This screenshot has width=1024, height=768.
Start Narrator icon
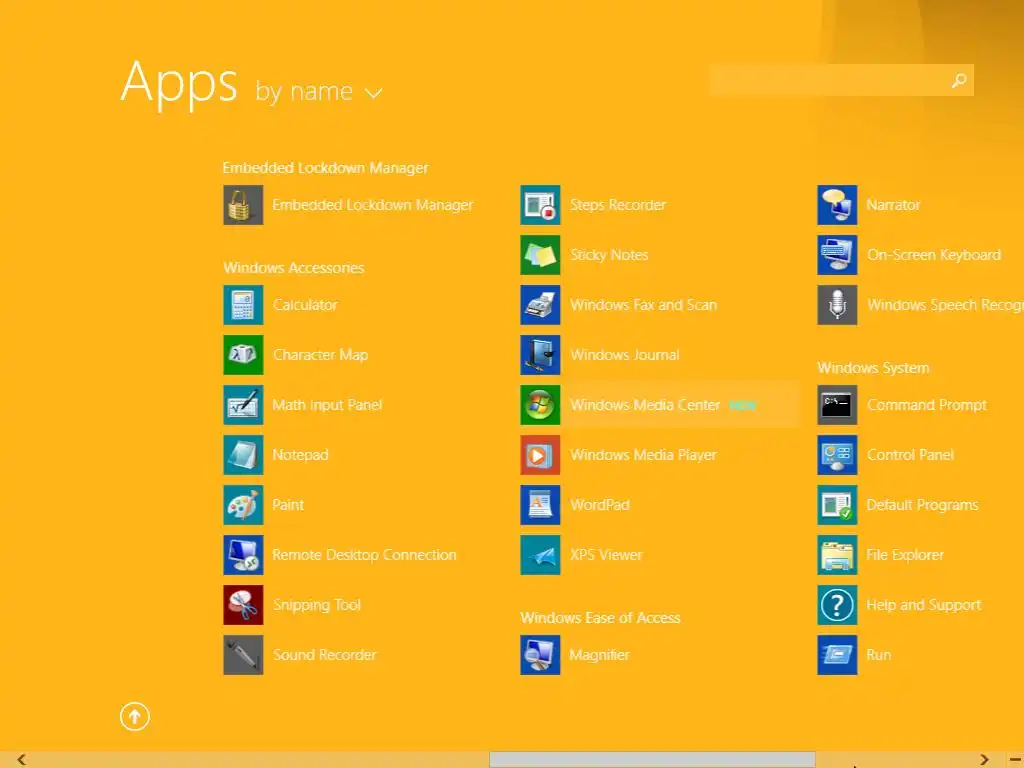pos(837,205)
